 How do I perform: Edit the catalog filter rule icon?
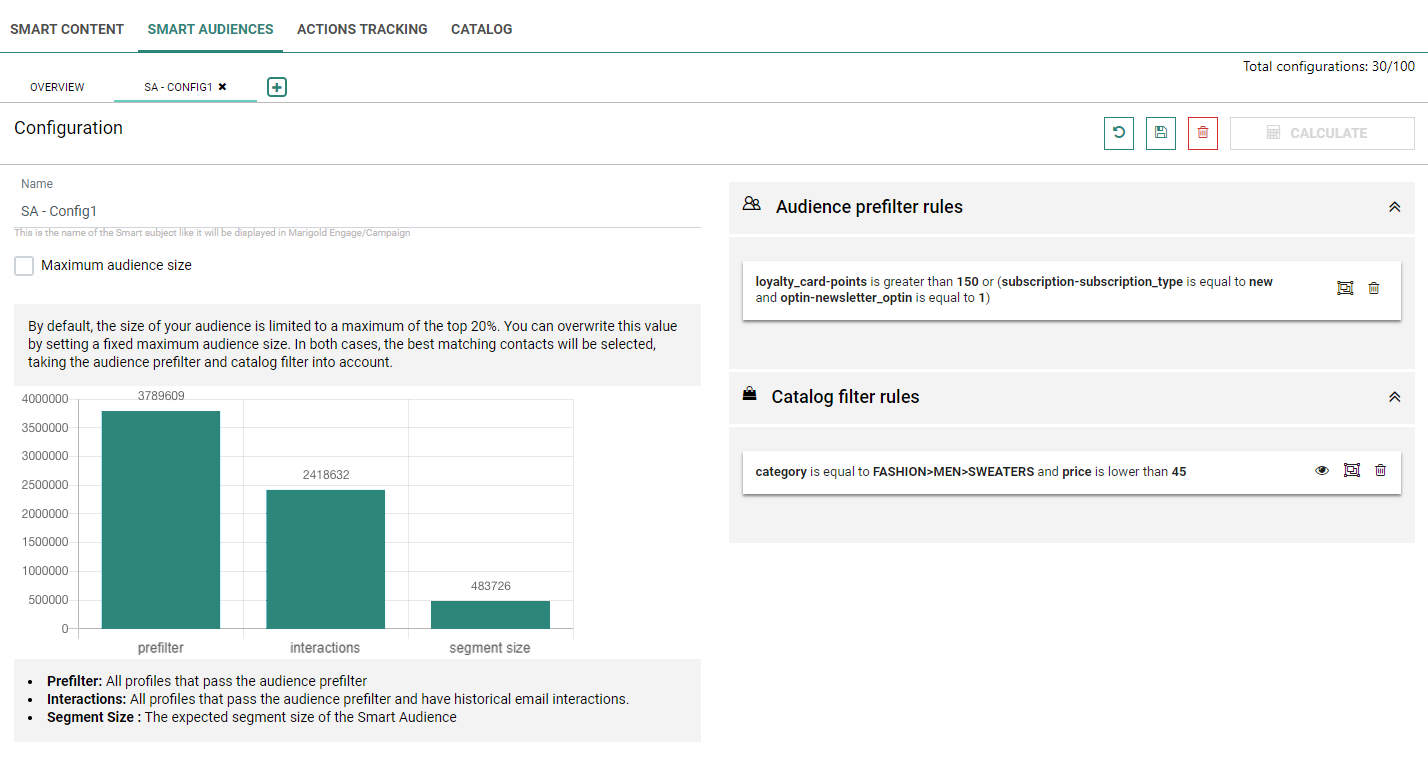(1352, 470)
